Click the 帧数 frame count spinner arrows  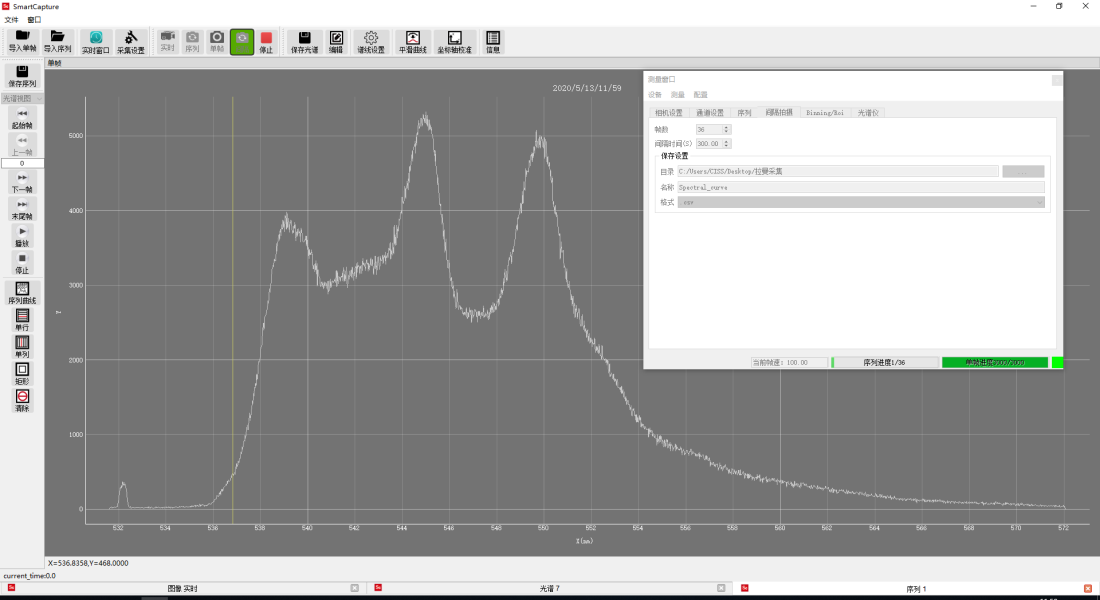[726, 129]
